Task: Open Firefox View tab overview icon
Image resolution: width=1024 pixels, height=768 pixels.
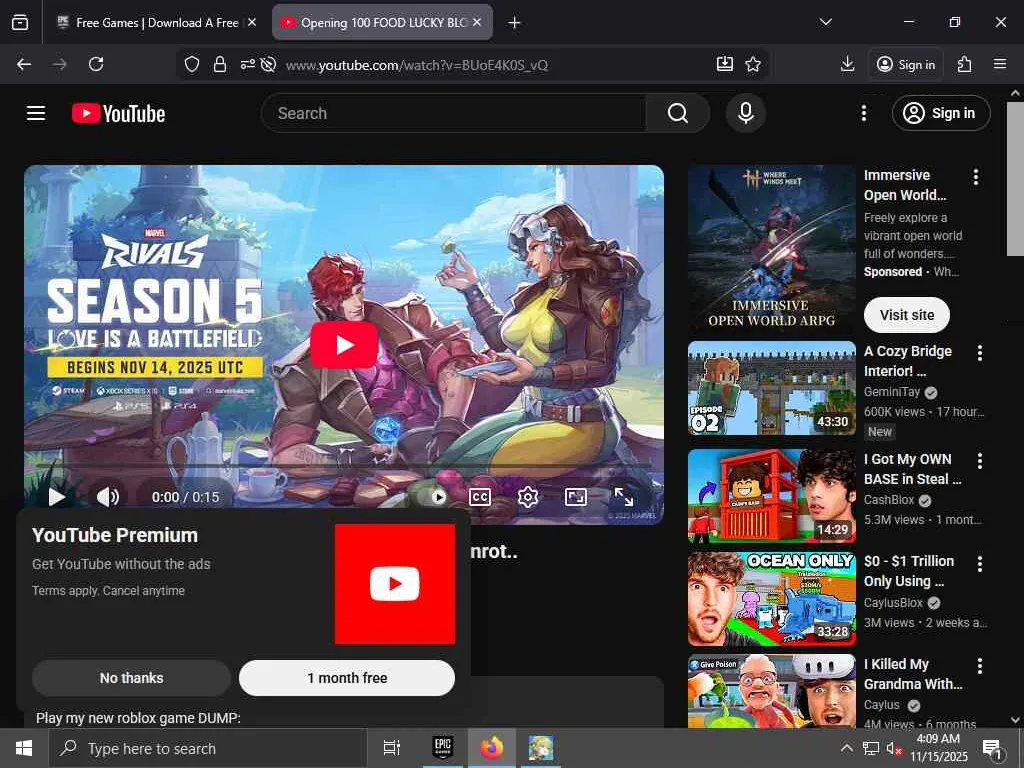Action: [x=20, y=22]
